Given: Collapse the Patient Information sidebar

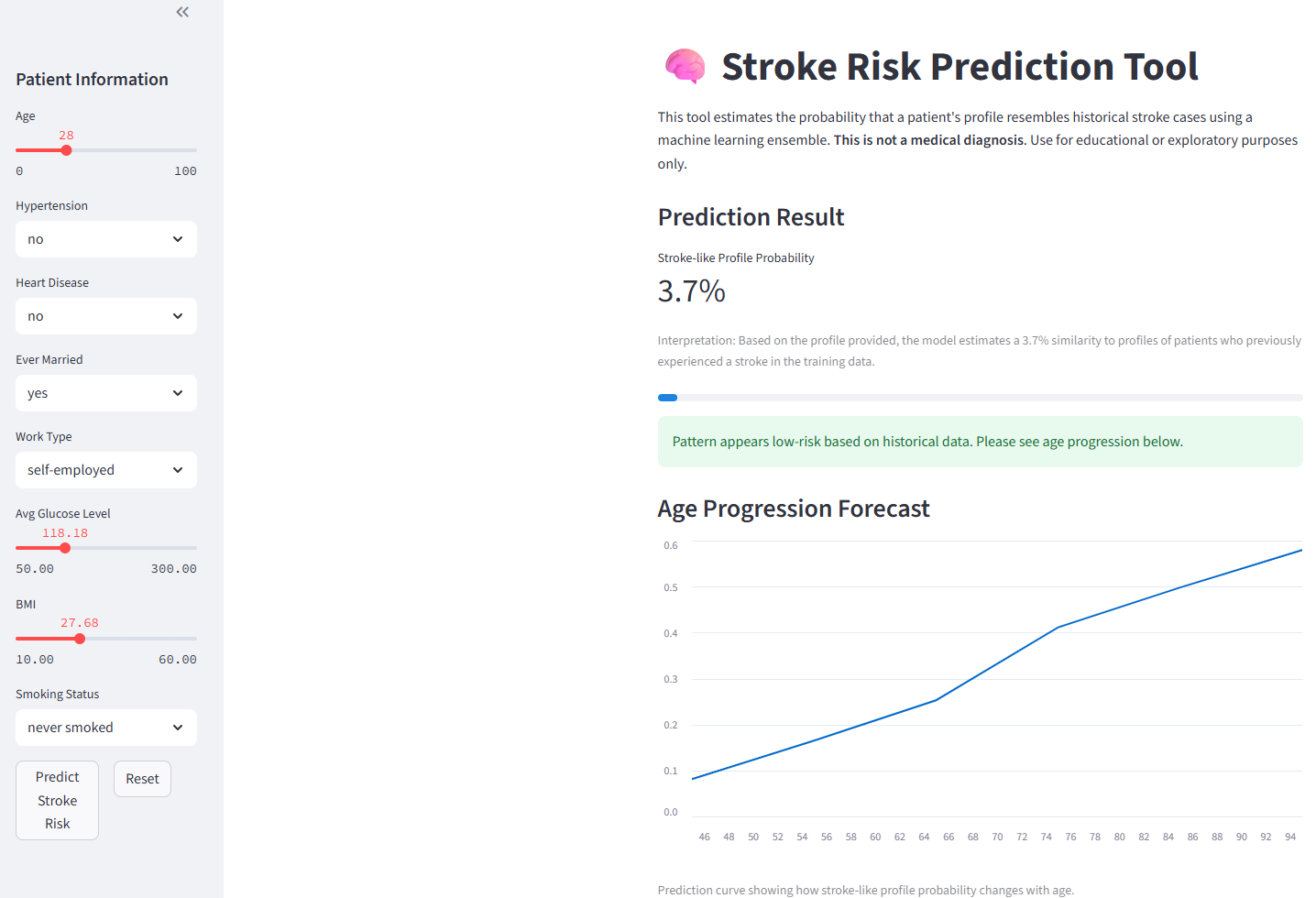Looking at the screenshot, I should click(x=181, y=12).
